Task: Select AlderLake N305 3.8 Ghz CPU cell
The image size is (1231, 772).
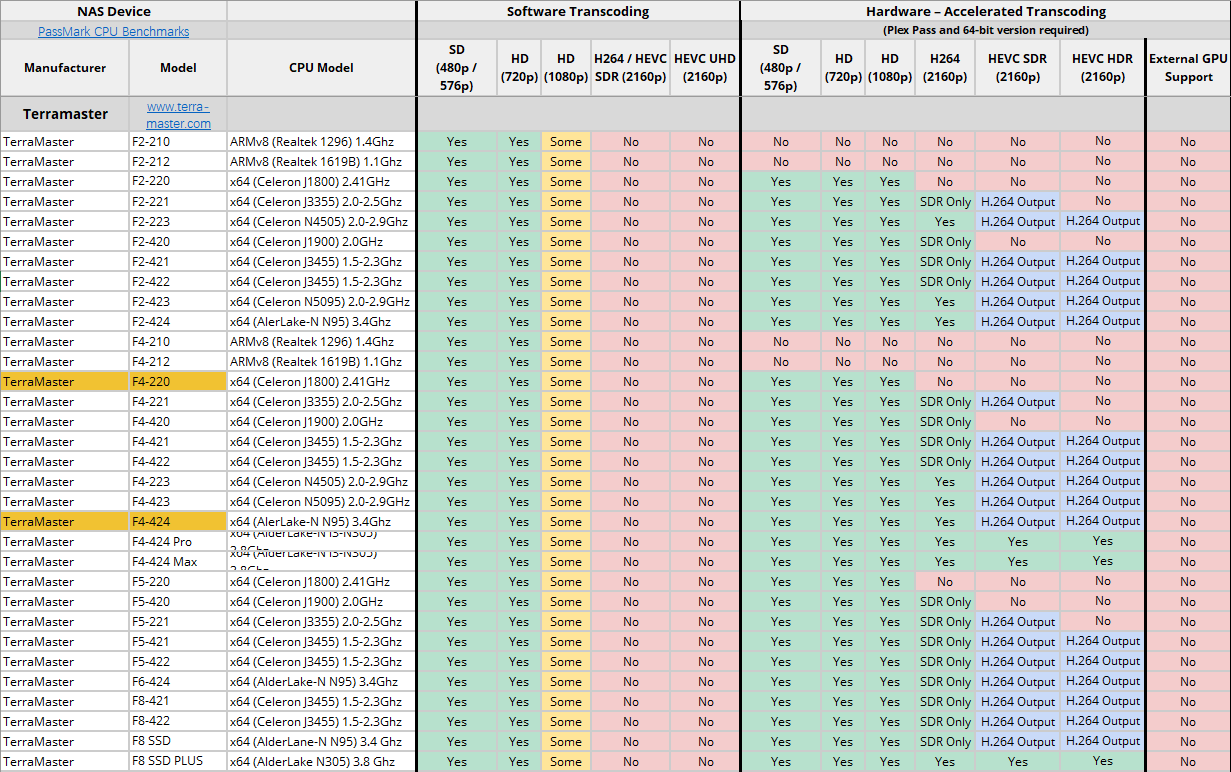Action: 322,761
